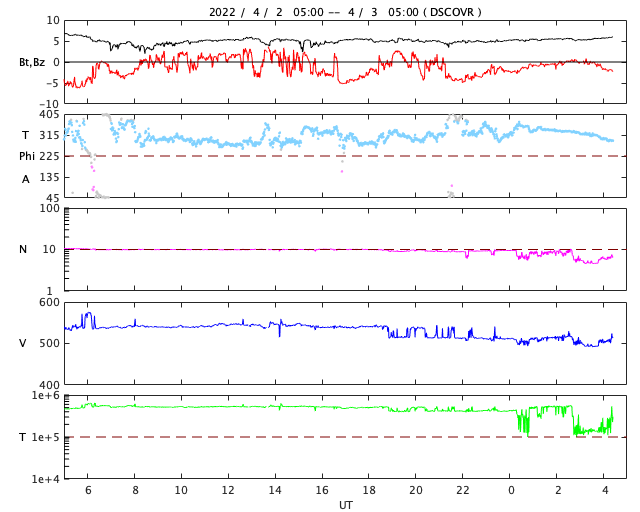This screenshot has height=512, width=640.
Task: Click the -10 tick on Bt,Bz axis
Action: (49, 104)
